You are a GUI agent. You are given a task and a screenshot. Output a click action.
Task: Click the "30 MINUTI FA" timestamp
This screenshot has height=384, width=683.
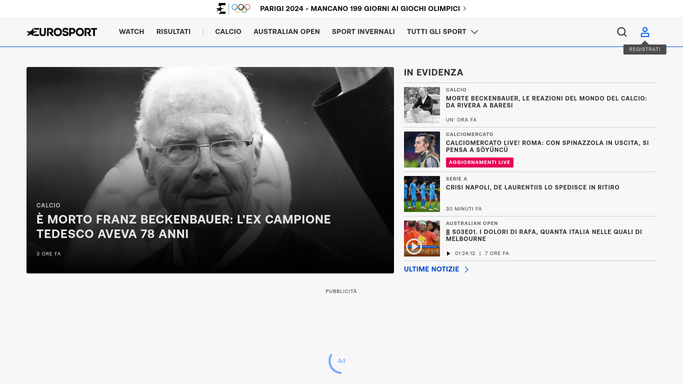coord(464,209)
